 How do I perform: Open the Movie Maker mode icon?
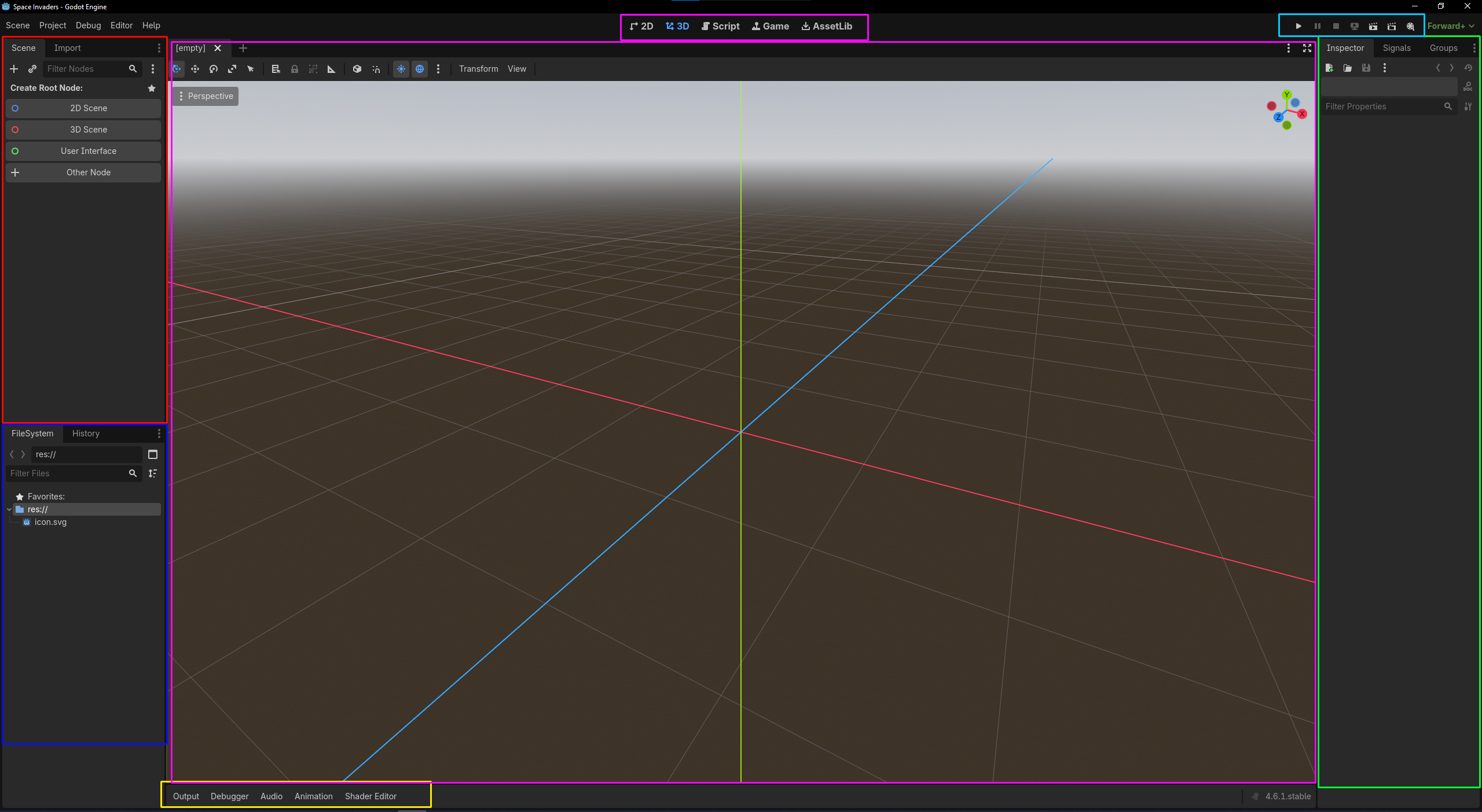pos(1410,26)
